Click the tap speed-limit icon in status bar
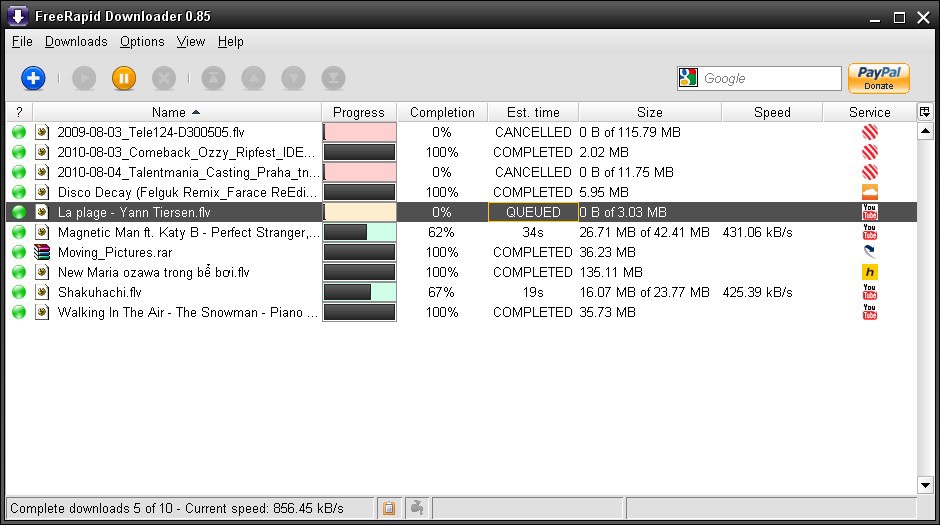 (417, 508)
